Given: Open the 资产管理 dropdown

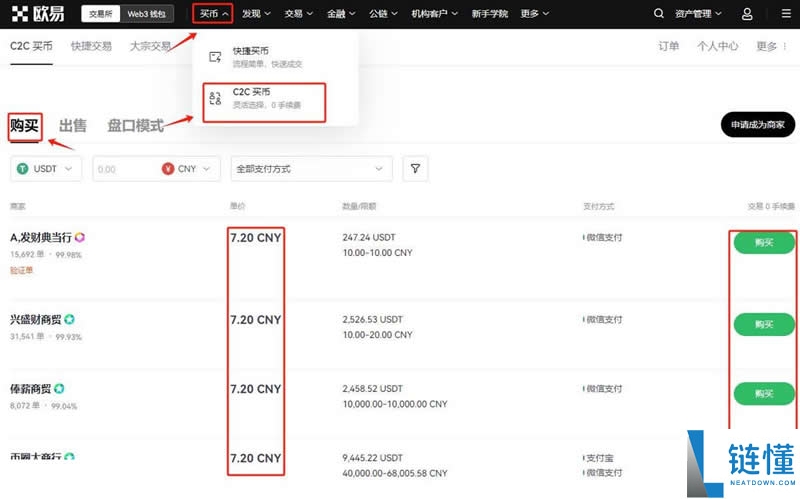Looking at the screenshot, I should 698,14.
